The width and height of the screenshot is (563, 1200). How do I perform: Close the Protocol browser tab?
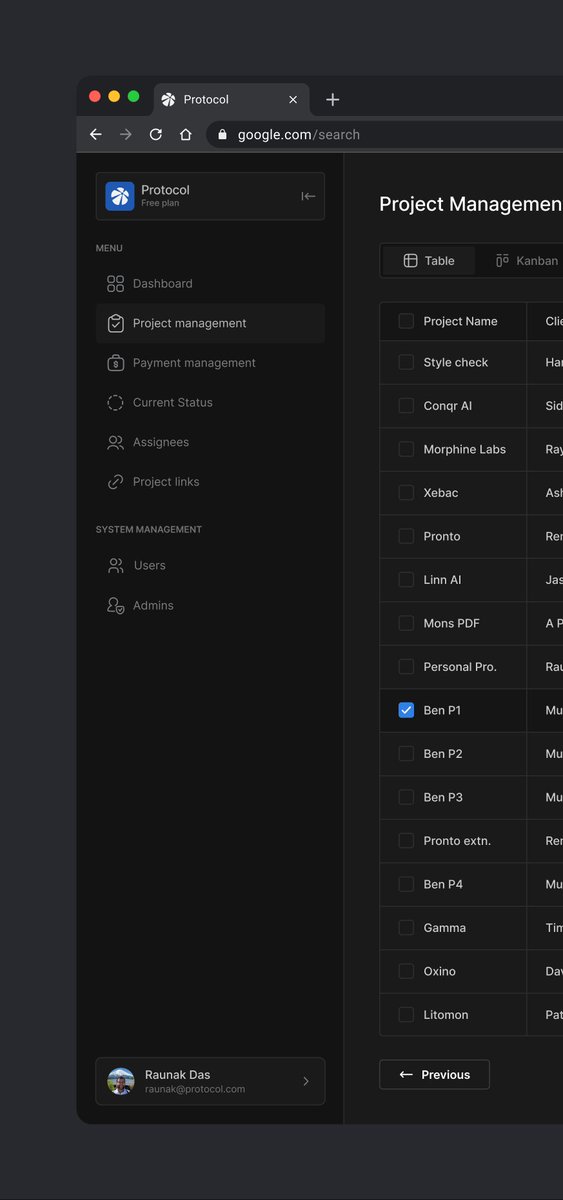293,100
